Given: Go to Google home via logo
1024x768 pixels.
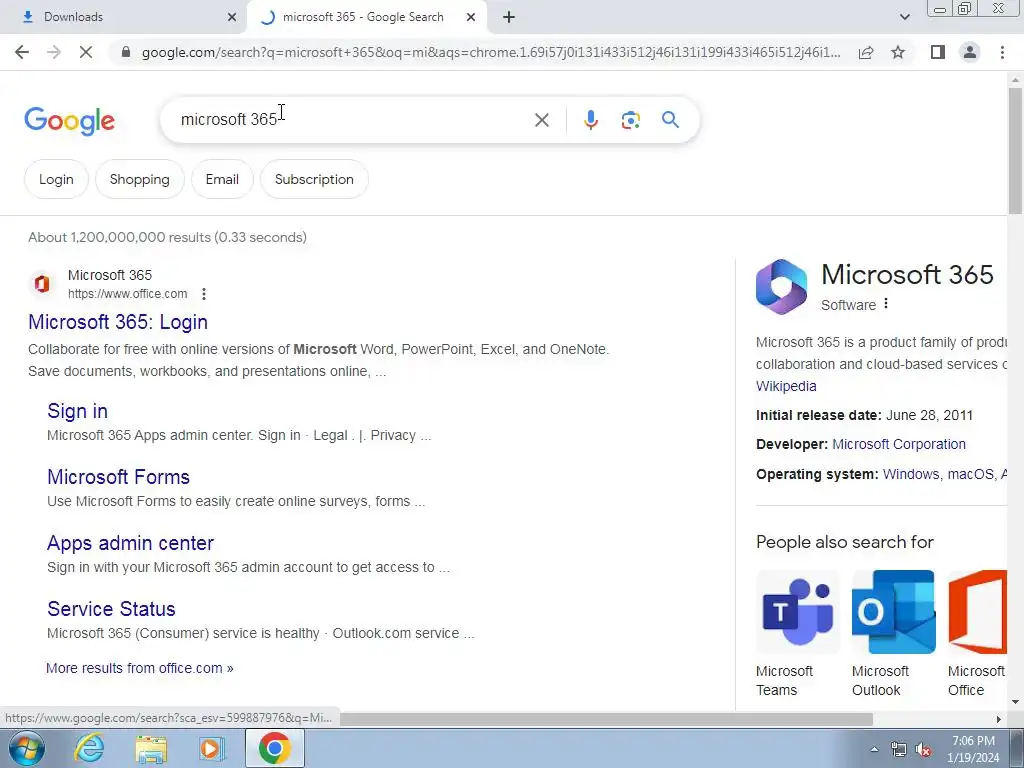Looking at the screenshot, I should point(69,121).
